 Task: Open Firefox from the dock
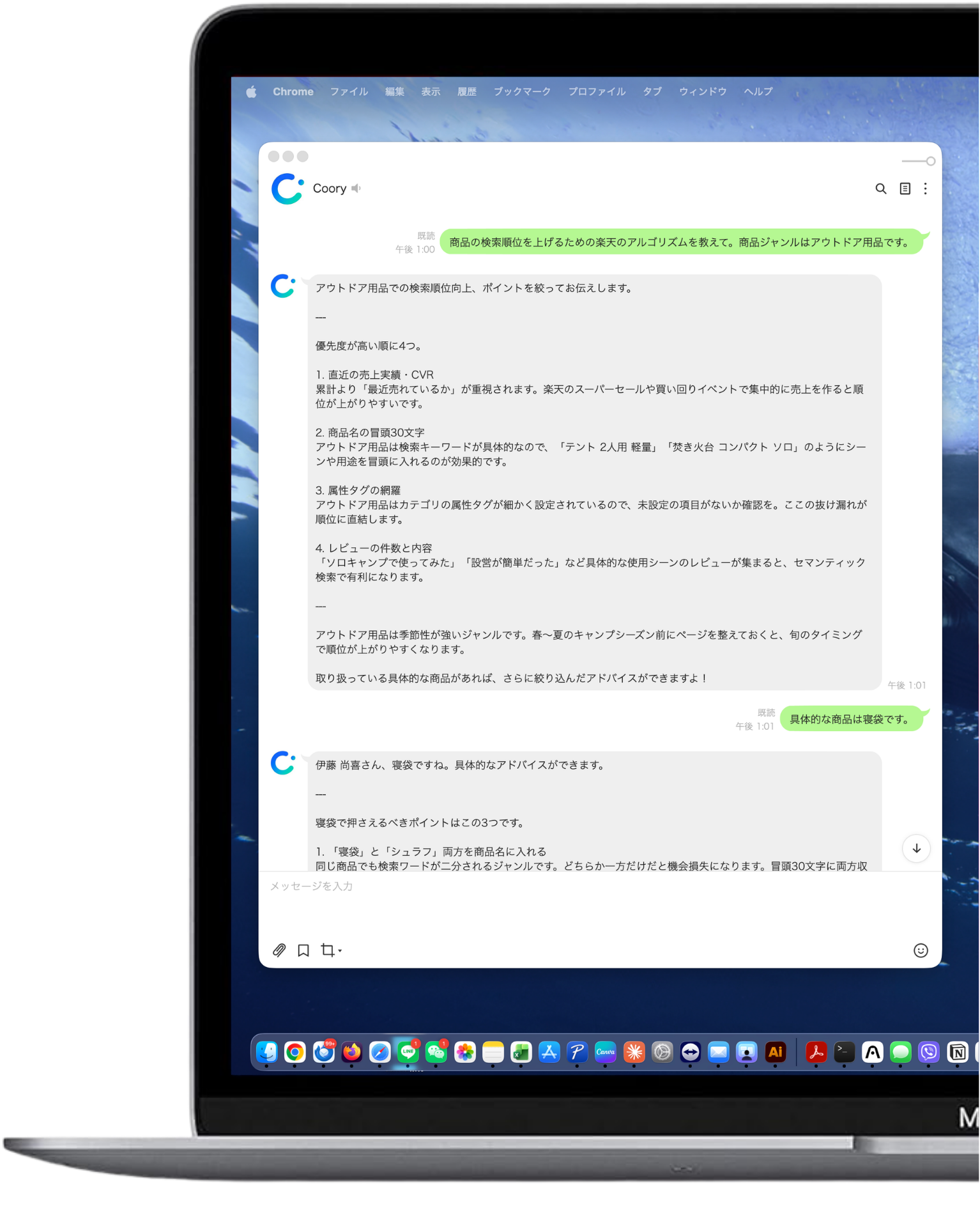click(x=351, y=1052)
